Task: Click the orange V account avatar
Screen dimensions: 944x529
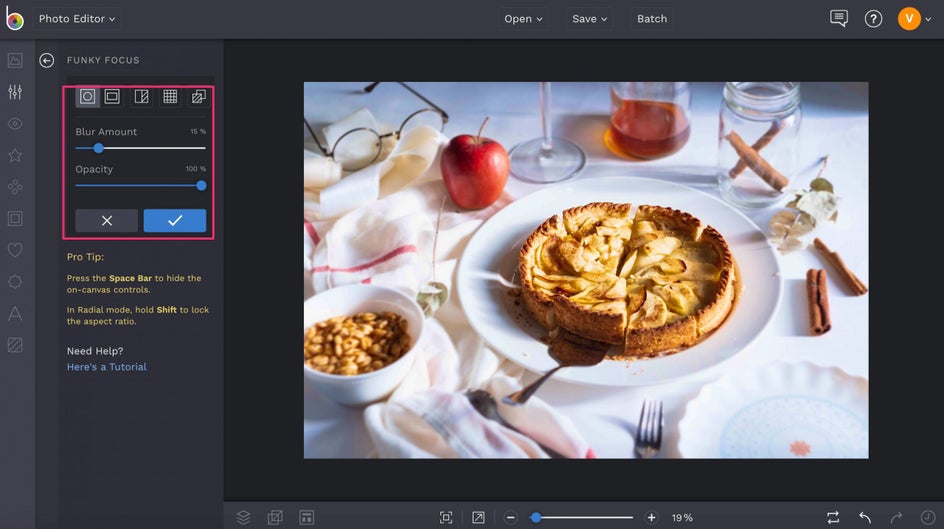Action: click(908, 19)
